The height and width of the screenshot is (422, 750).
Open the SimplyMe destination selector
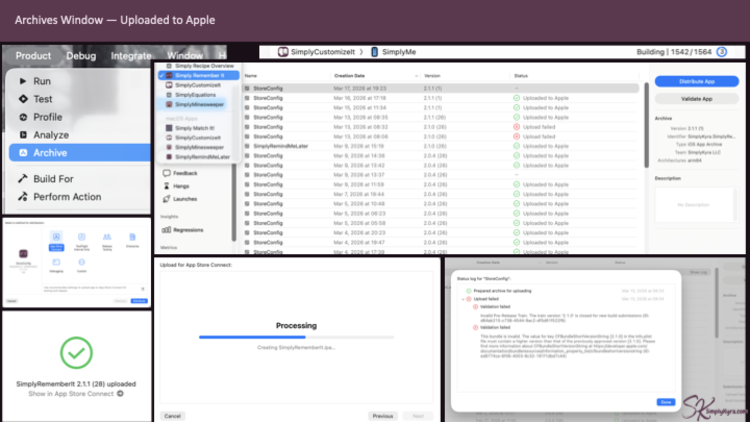click(394, 52)
